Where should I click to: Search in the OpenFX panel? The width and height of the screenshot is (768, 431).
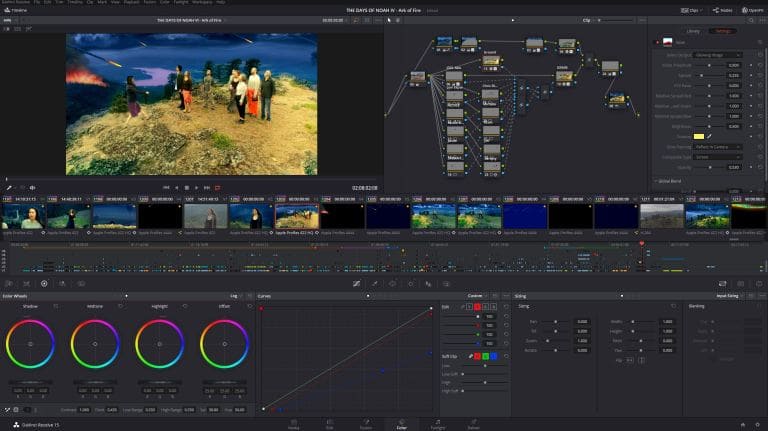click(x=751, y=21)
